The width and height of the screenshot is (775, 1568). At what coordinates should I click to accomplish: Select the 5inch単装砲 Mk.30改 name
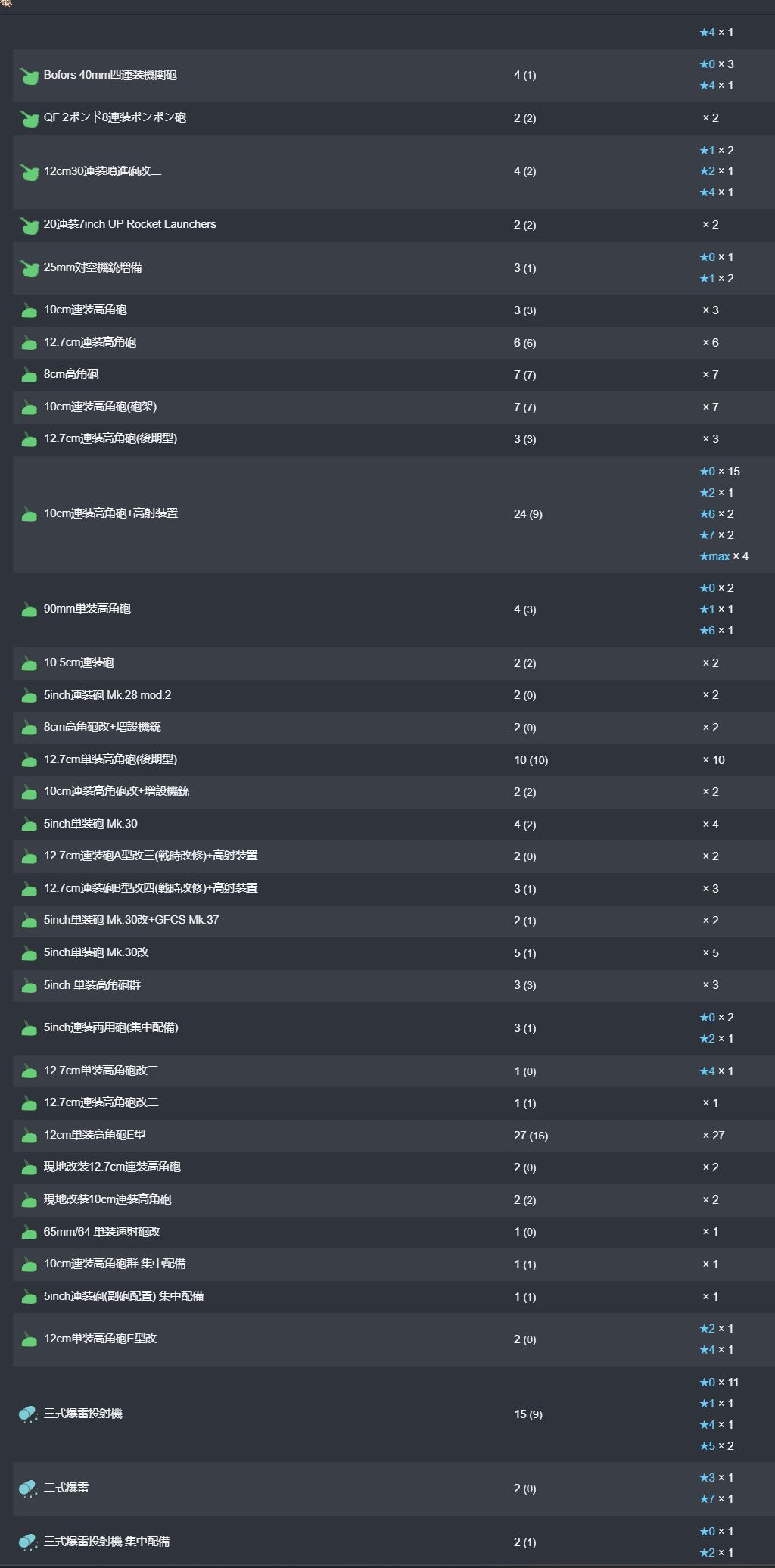[96, 952]
